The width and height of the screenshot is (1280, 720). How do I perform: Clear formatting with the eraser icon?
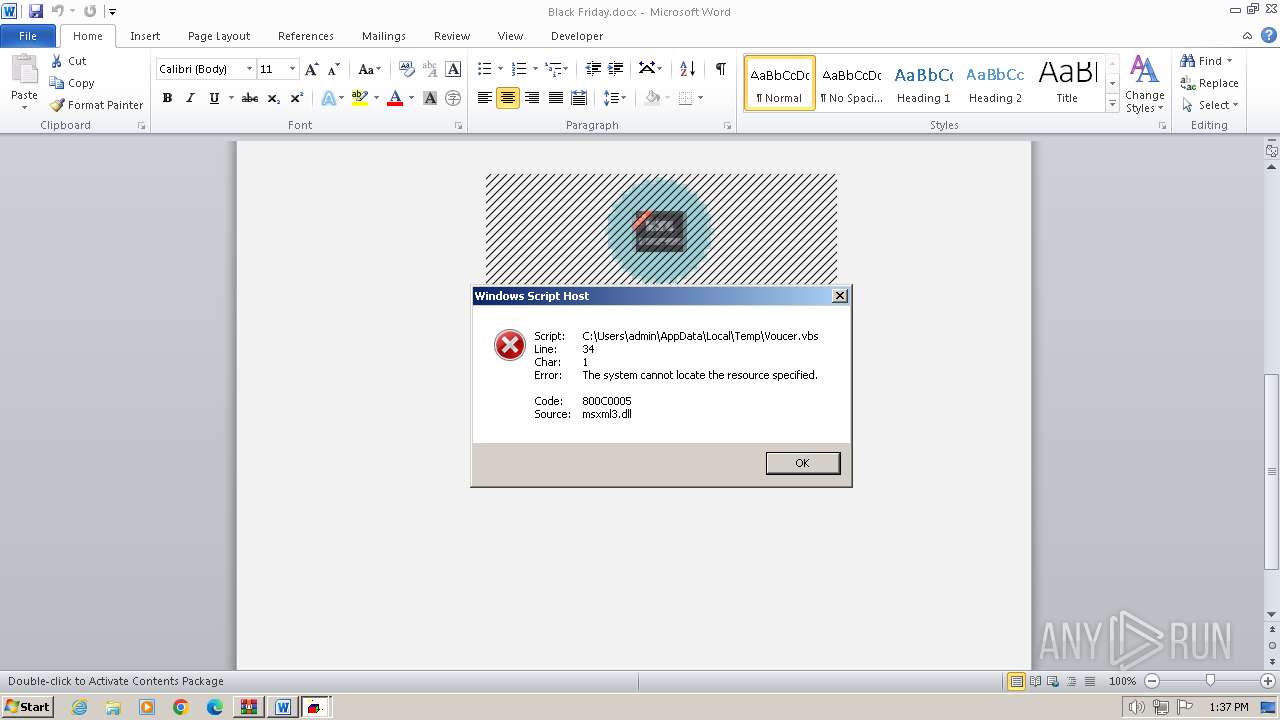[x=406, y=69]
